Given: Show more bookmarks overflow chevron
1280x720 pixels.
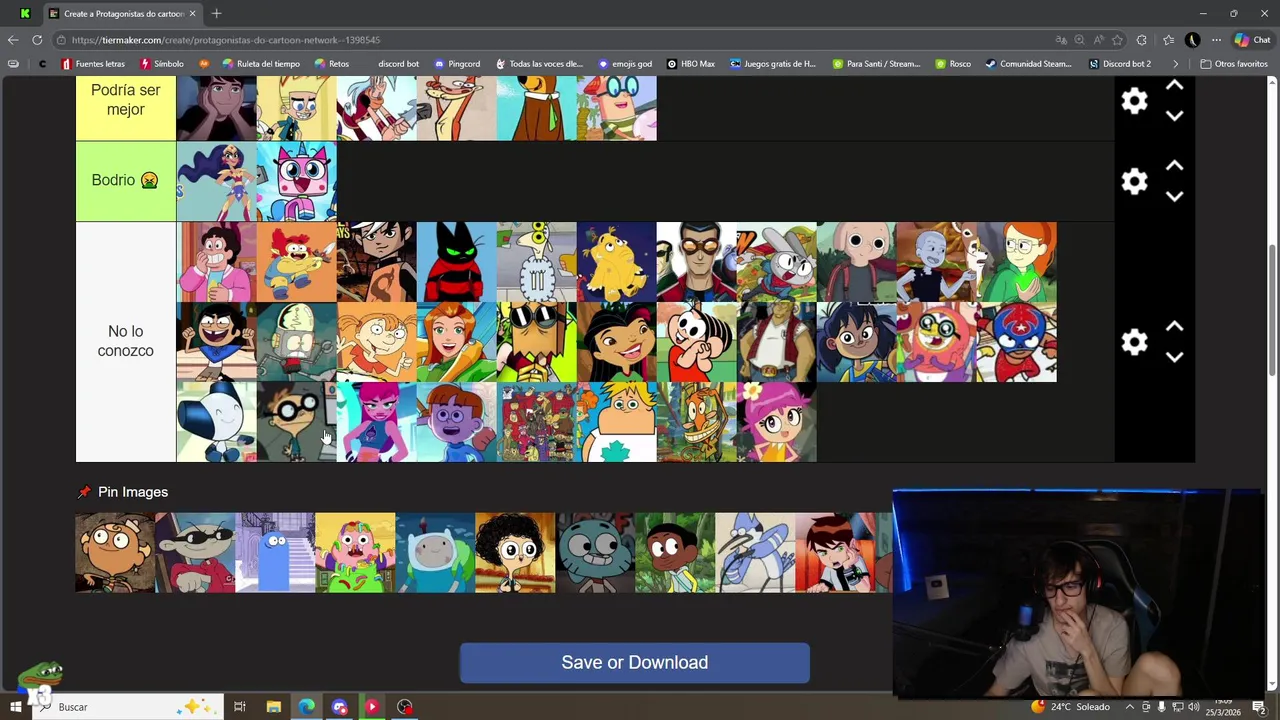Looking at the screenshot, I should click(1176, 64).
